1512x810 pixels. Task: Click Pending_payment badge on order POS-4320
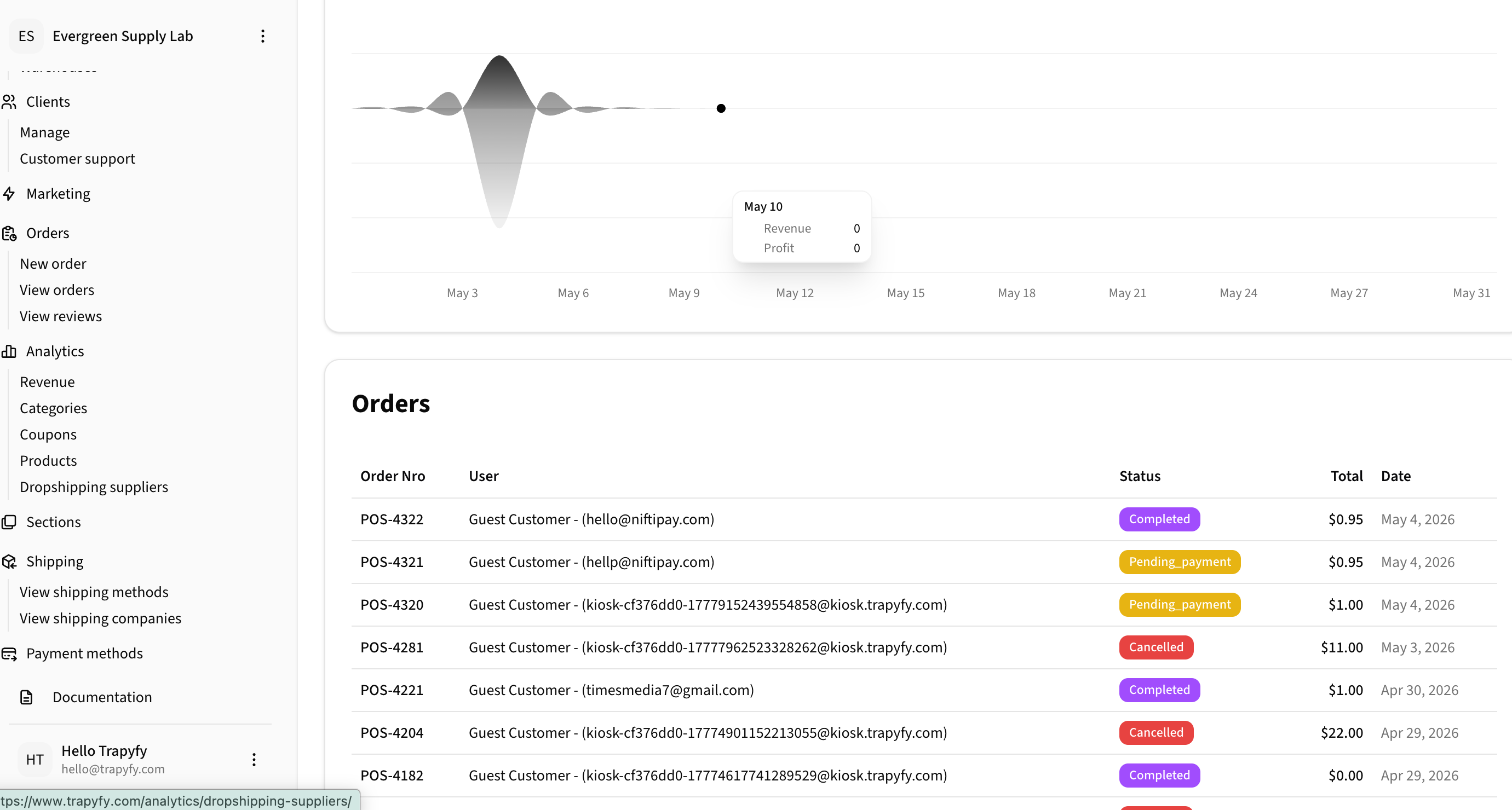click(1180, 605)
